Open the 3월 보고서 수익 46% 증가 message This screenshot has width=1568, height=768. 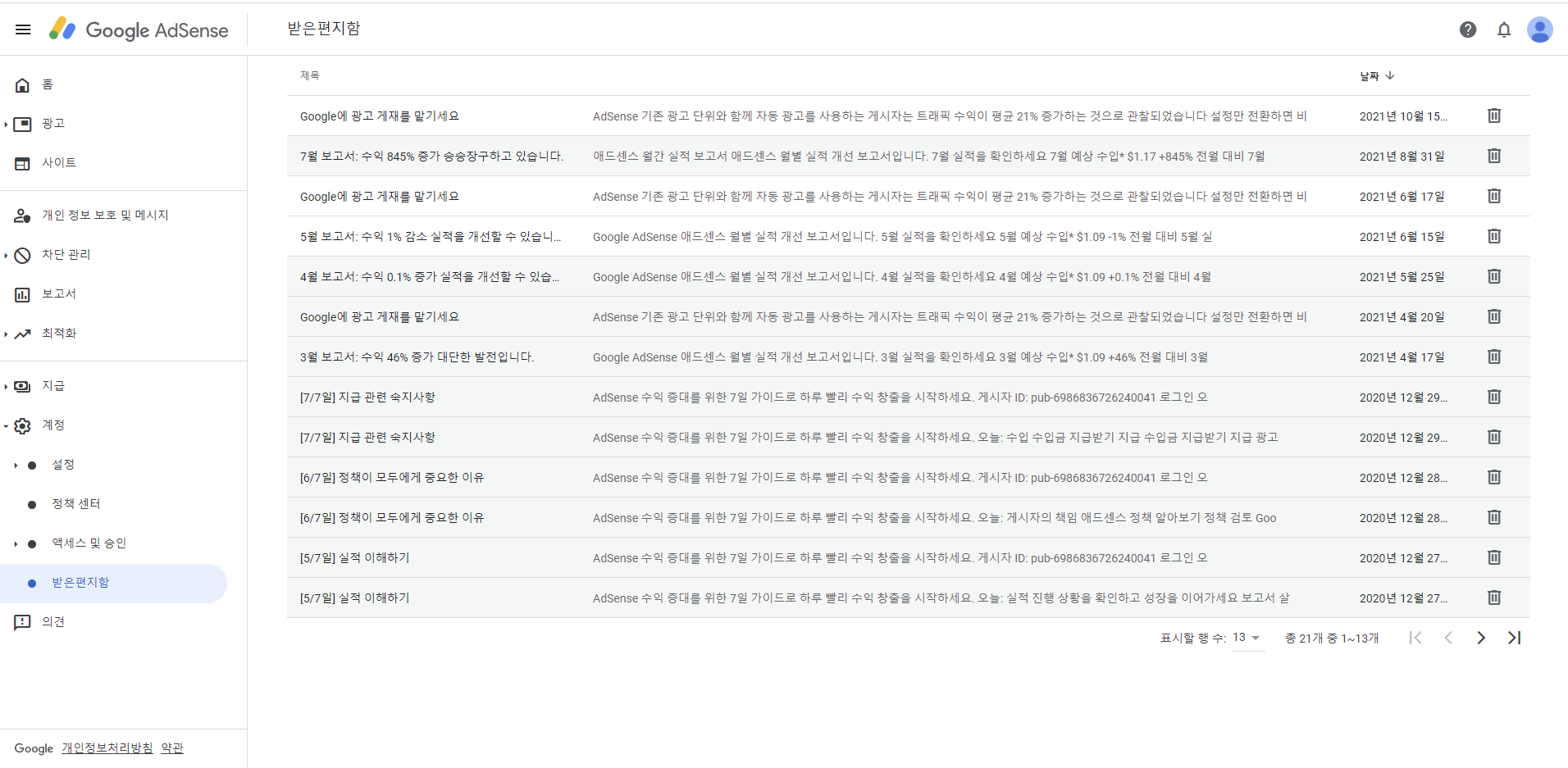(x=908, y=357)
